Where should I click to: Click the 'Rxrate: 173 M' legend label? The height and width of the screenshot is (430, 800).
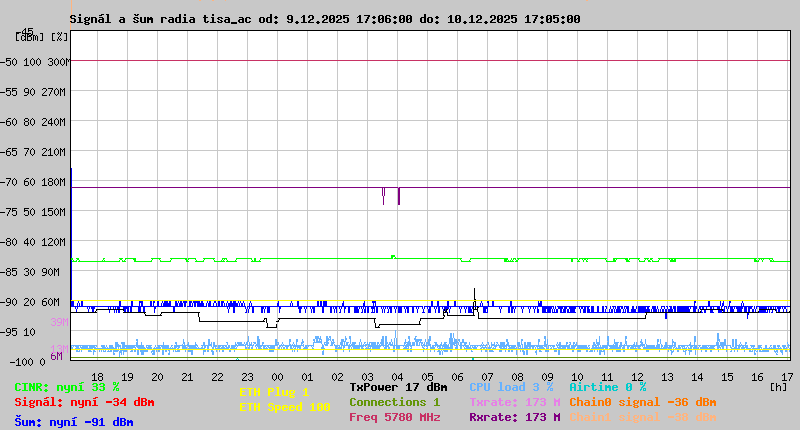(515, 417)
